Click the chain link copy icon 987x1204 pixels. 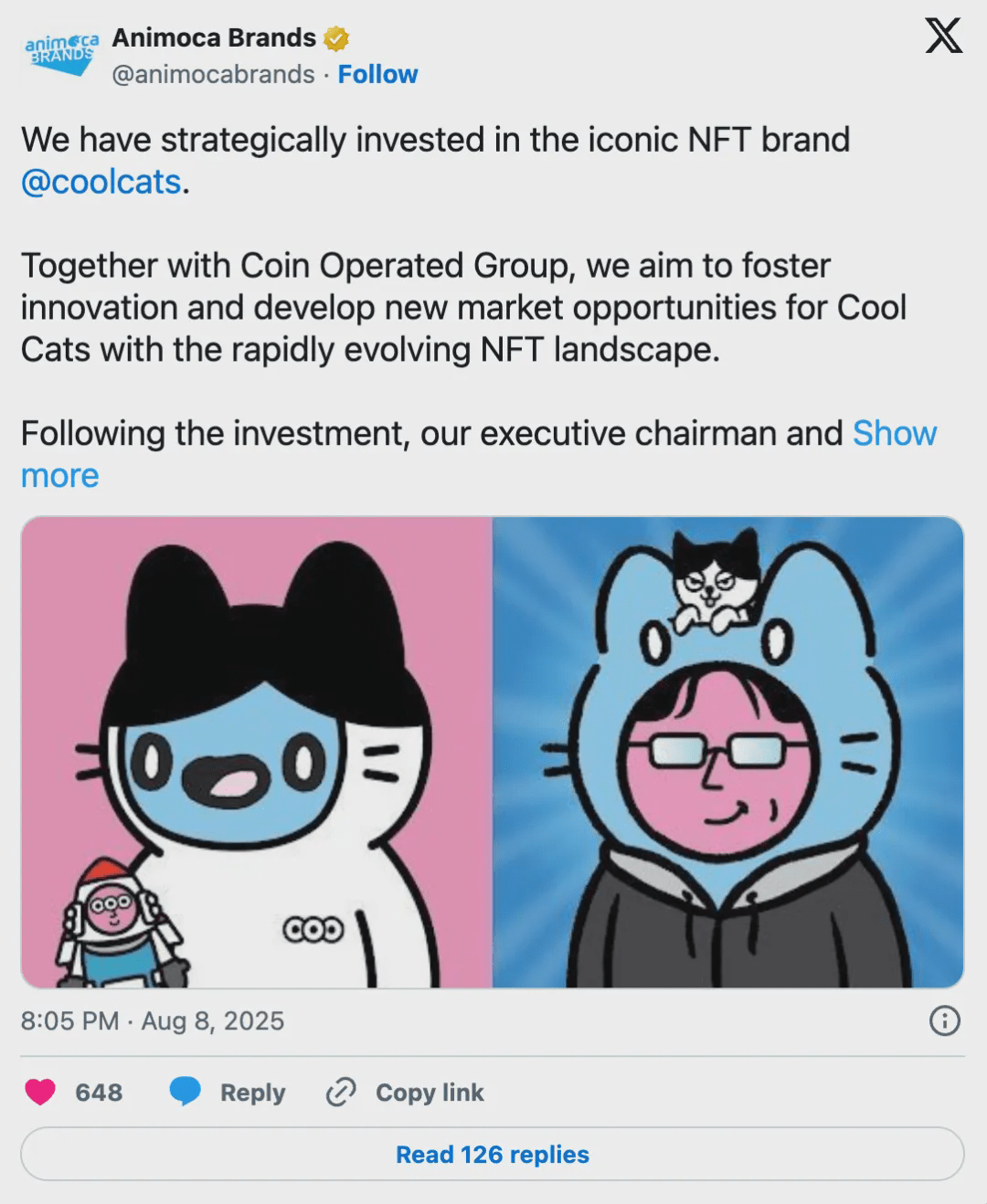341,1092
